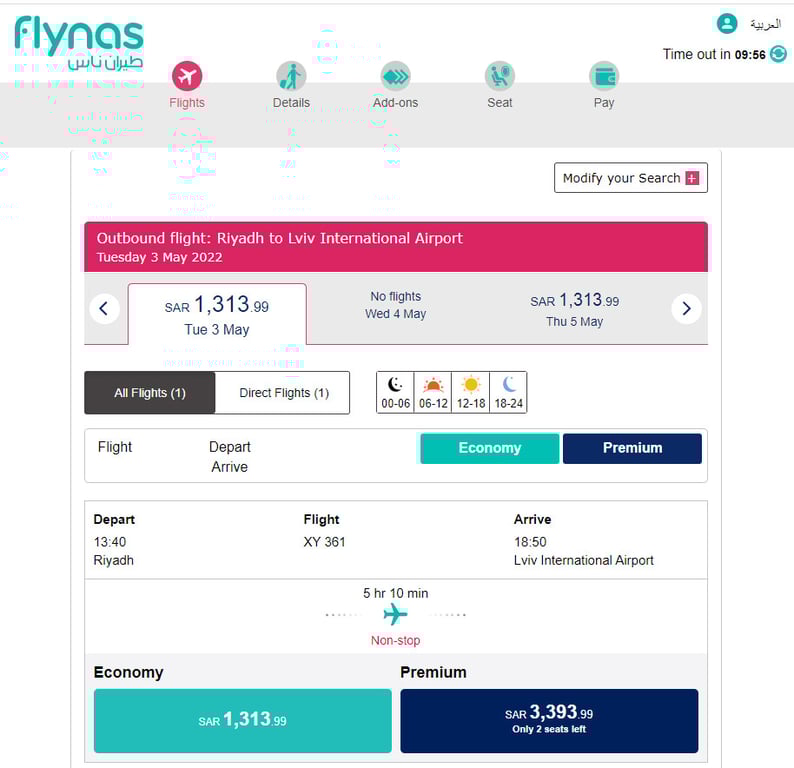Open the Pay step label

point(604,103)
